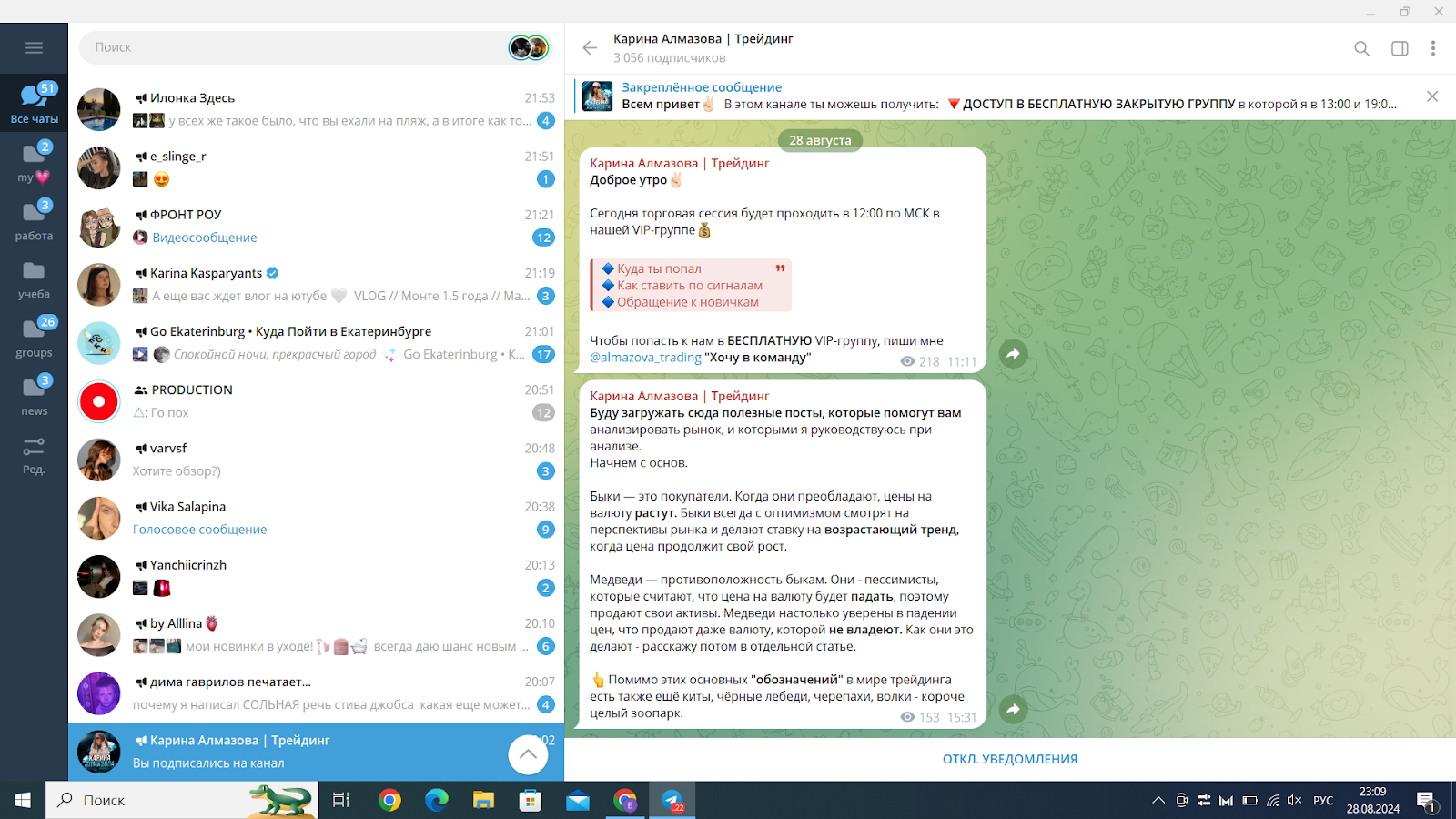This screenshot has height=819, width=1456.
Task: Open folder editing via 'Ред.' icon
Action: [x=34, y=455]
